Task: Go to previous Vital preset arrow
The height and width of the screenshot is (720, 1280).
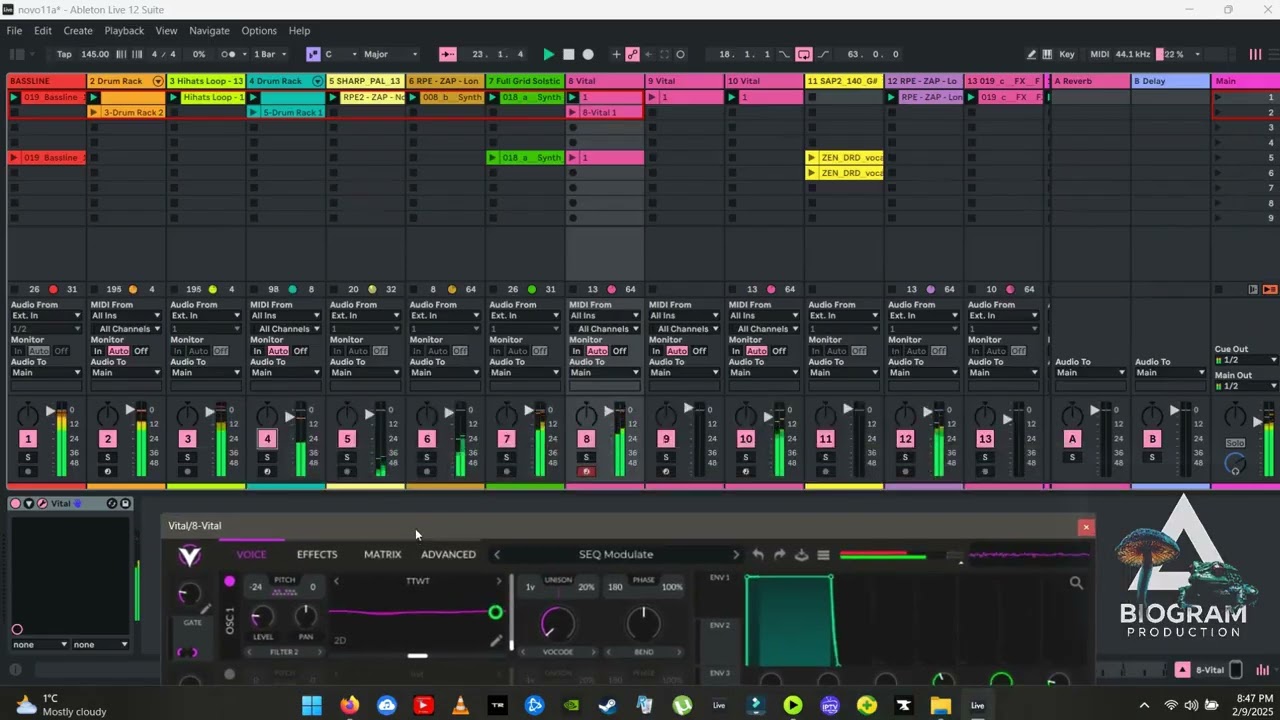Action: (x=496, y=554)
